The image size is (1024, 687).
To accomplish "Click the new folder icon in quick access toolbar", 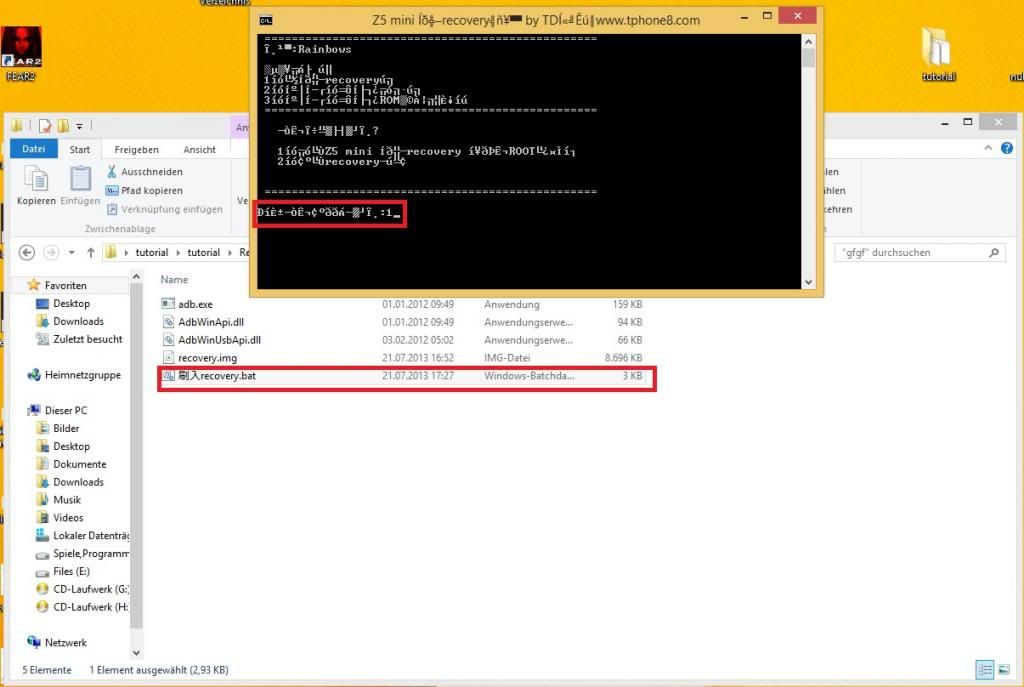I will tap(63, 125).
